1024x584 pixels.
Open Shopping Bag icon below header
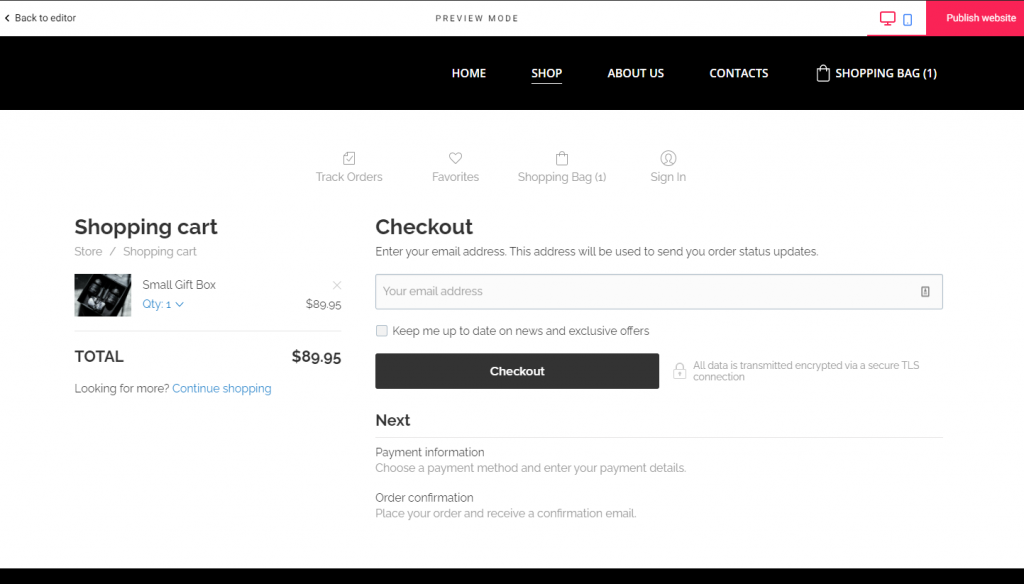point(562,158)
